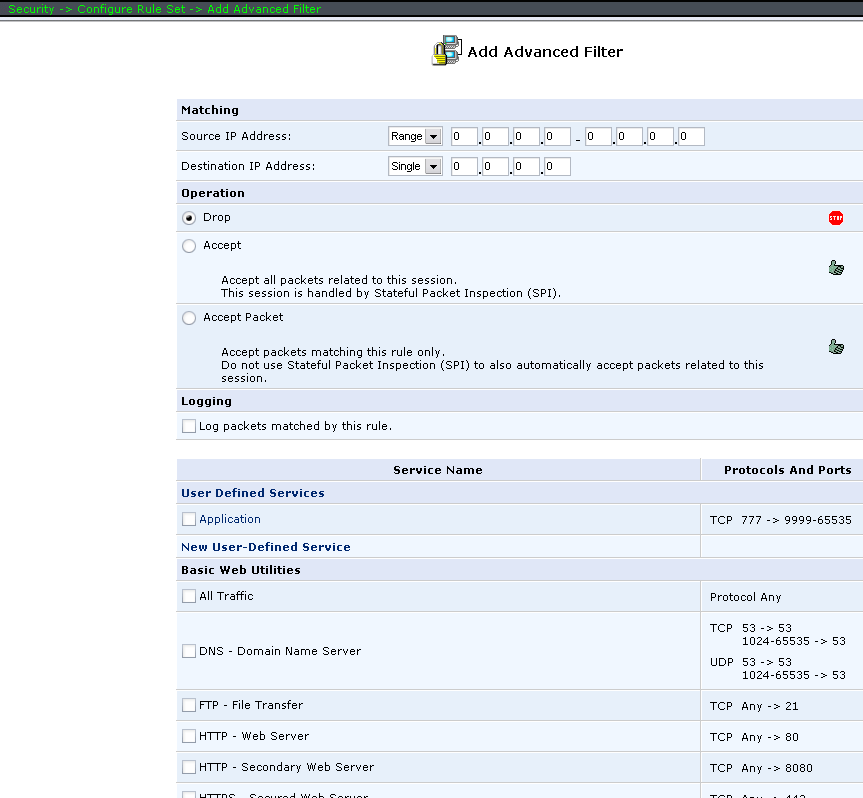This screenshot has height=798, width=863.
Task: Open the Application service link
Action: pyautogui.click(x=230, y=519)
